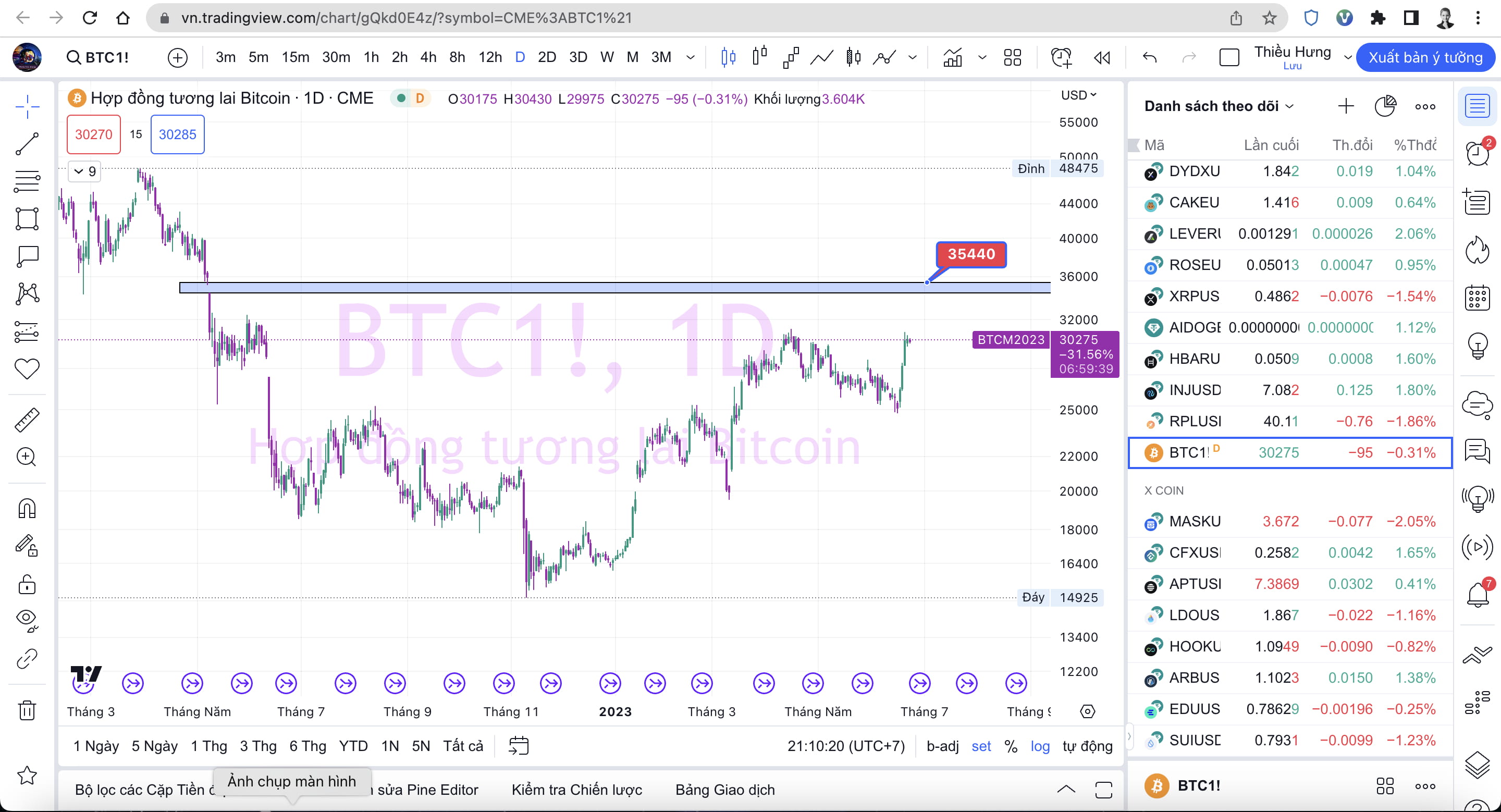Collapse the indicator legend via the 9 chevron
The width and height of the screenshot is (1501, 812).
coord(80,170)
